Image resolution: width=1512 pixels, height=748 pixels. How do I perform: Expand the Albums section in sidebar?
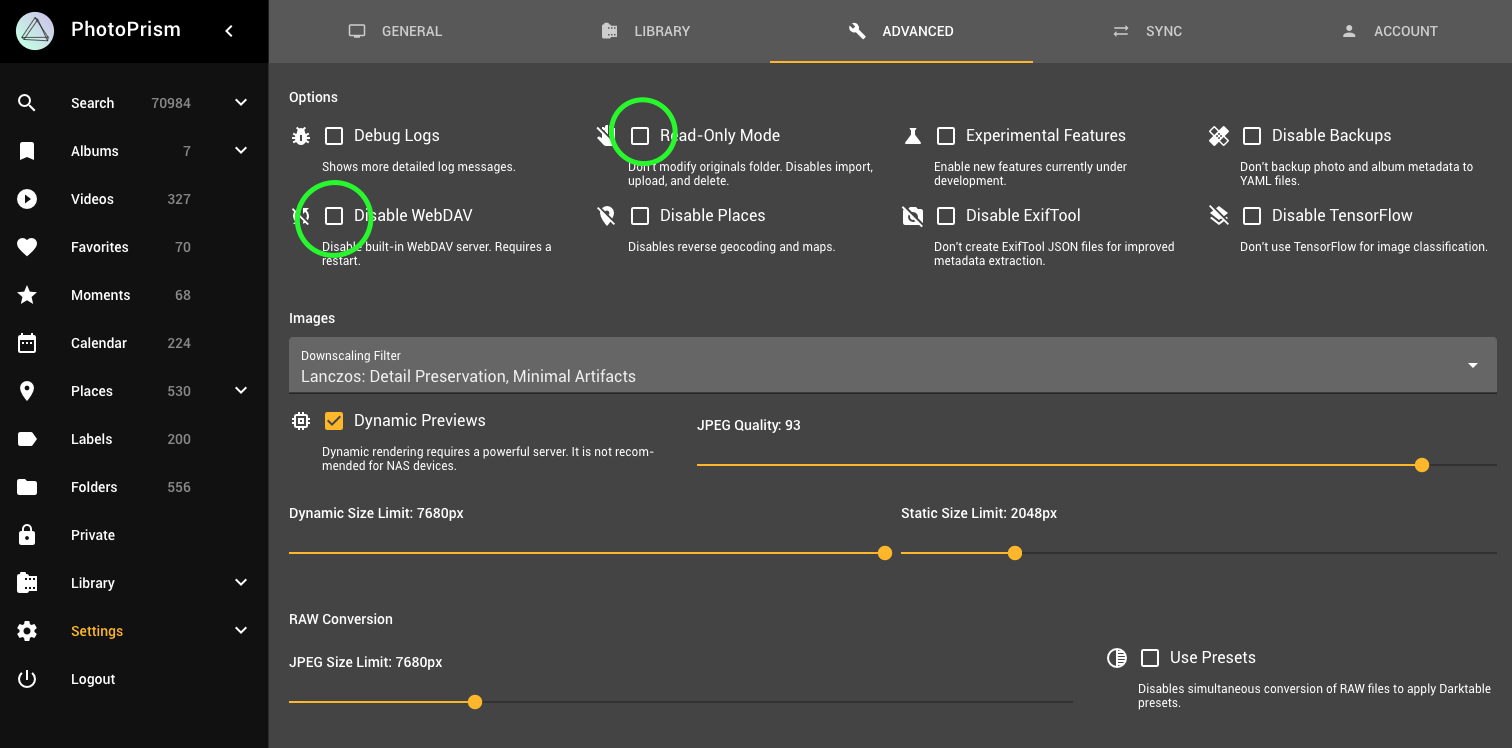[240, 150]
